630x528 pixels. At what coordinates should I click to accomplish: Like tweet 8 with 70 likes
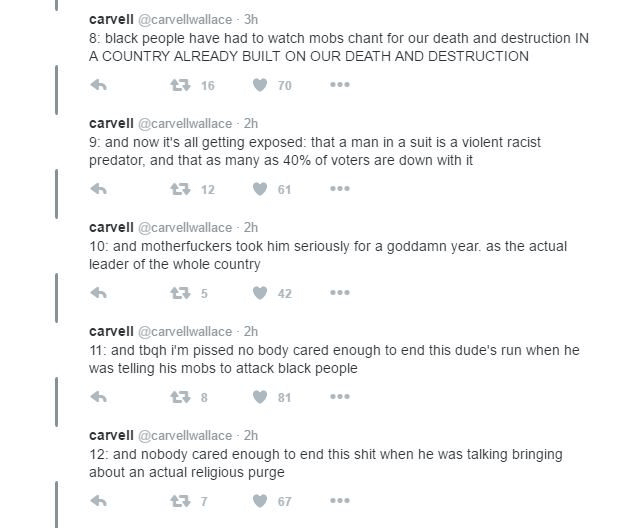(260, 85)
